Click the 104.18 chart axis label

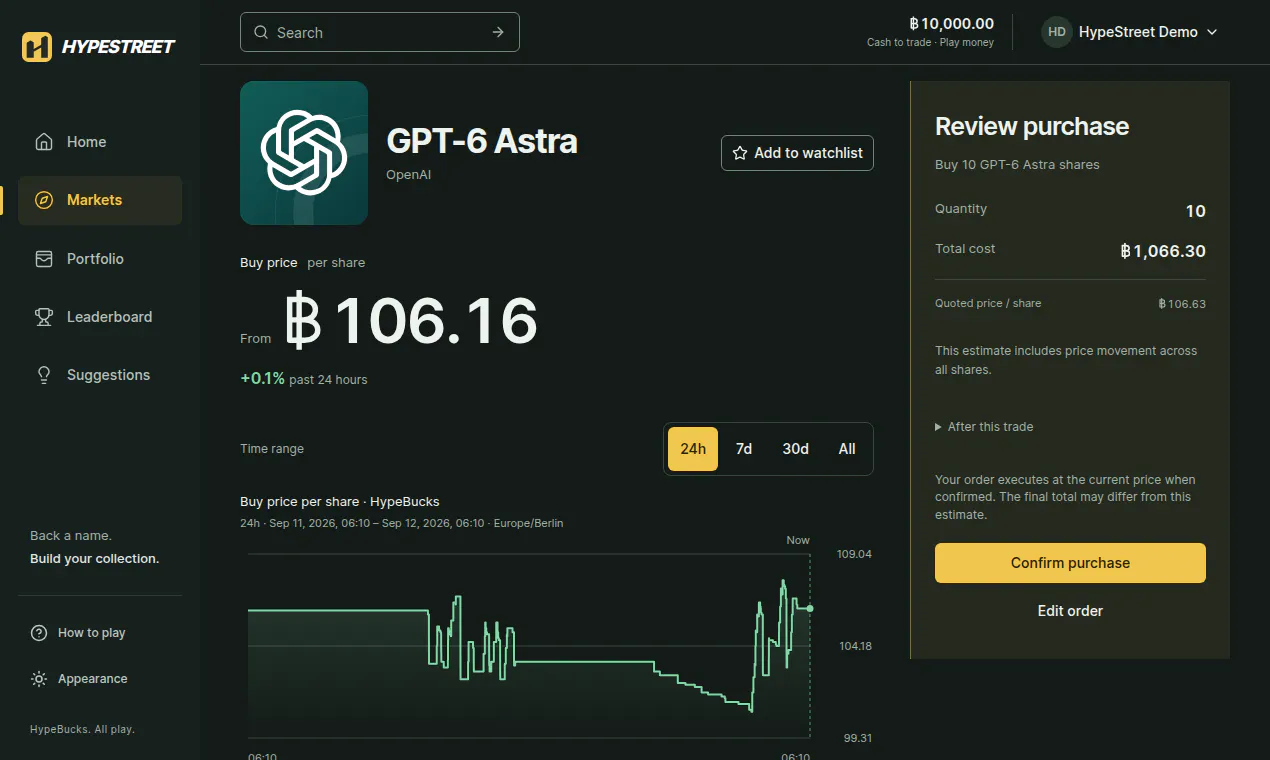[x=855, y=646]
